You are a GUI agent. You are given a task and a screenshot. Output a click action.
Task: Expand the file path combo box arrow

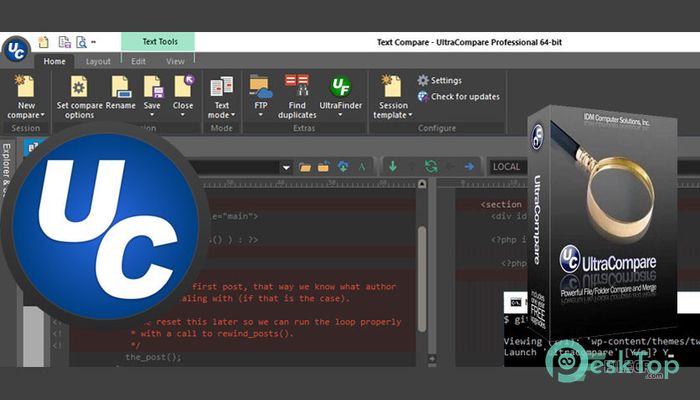[286, 168]
